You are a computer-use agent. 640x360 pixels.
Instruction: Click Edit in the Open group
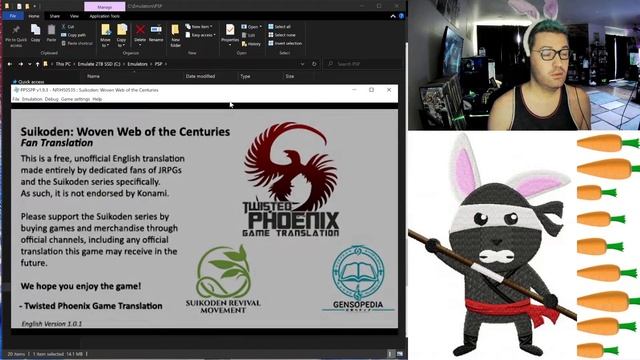click(x=249, y=35)
